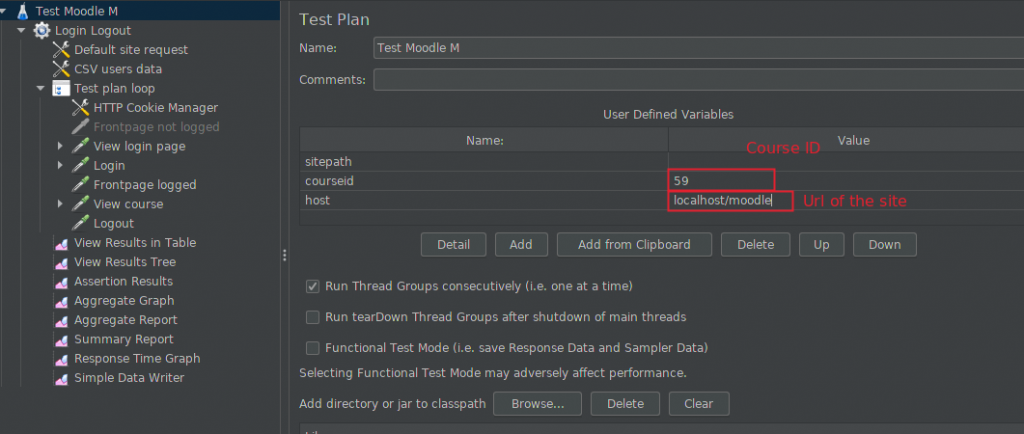Click Add from Clipboard button
This screenshot has height=434, width=1024.
[x=634, y=245]
